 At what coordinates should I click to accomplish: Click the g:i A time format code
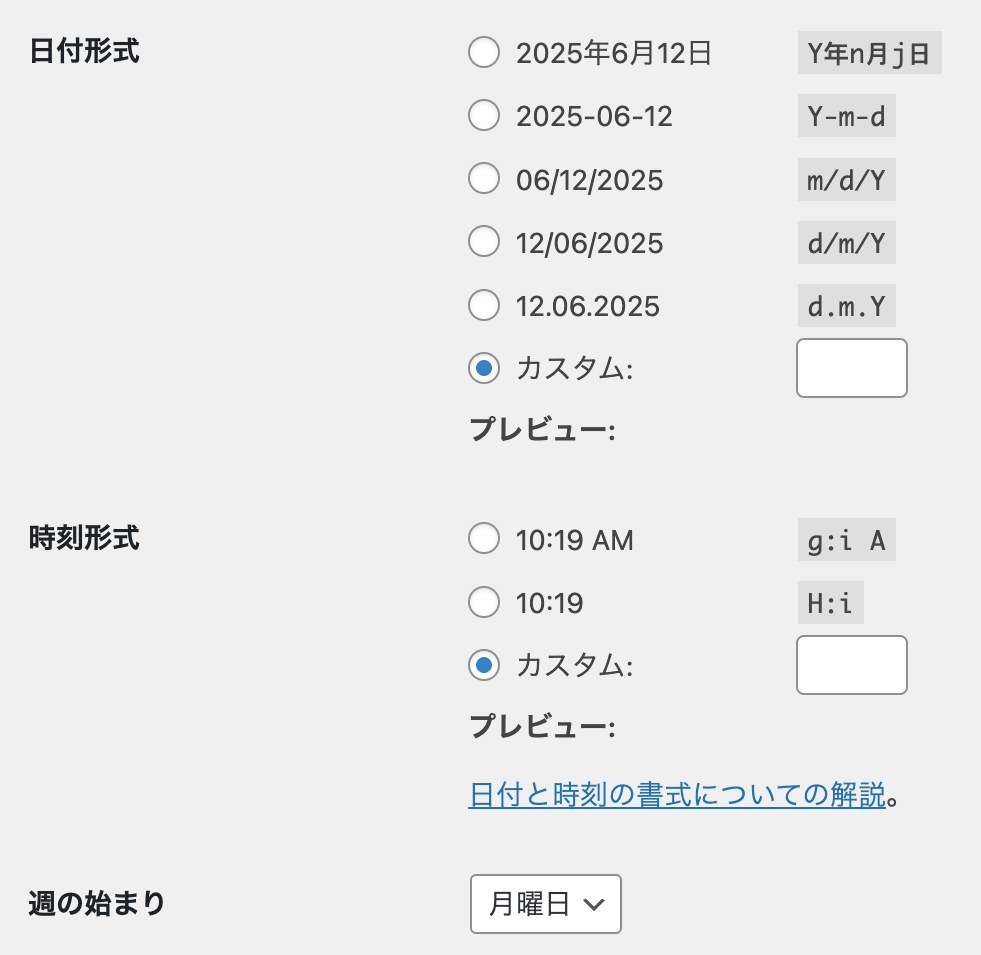click(x=846, y=541)
